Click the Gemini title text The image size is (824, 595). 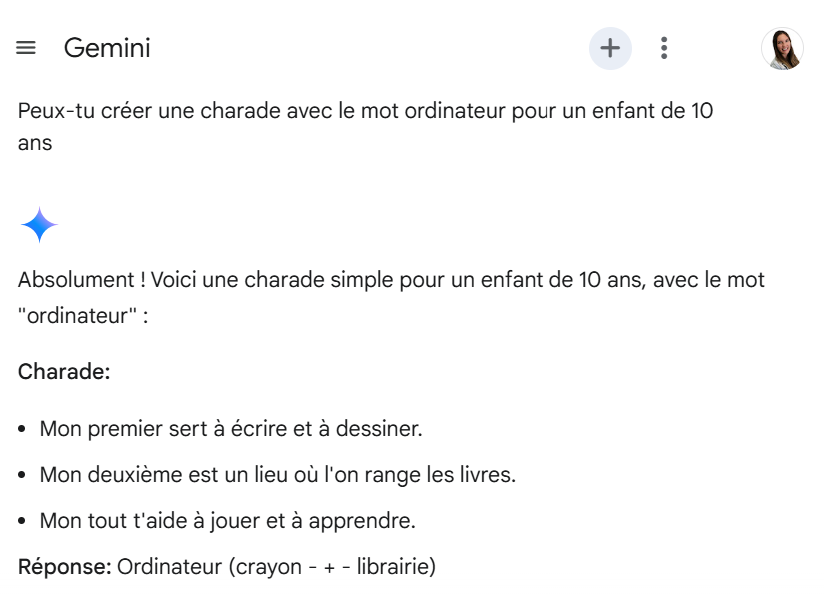(x=107, y=48)
